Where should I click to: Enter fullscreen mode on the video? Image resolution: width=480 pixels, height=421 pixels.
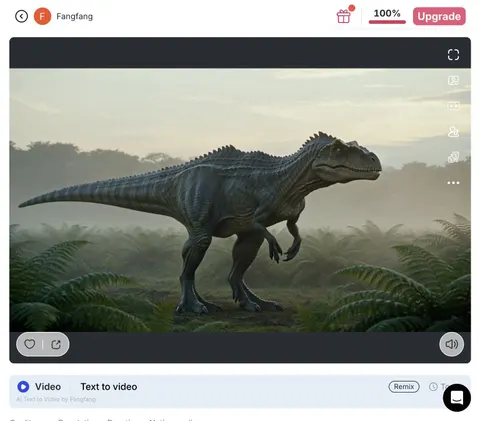click(x=453, y=55)
